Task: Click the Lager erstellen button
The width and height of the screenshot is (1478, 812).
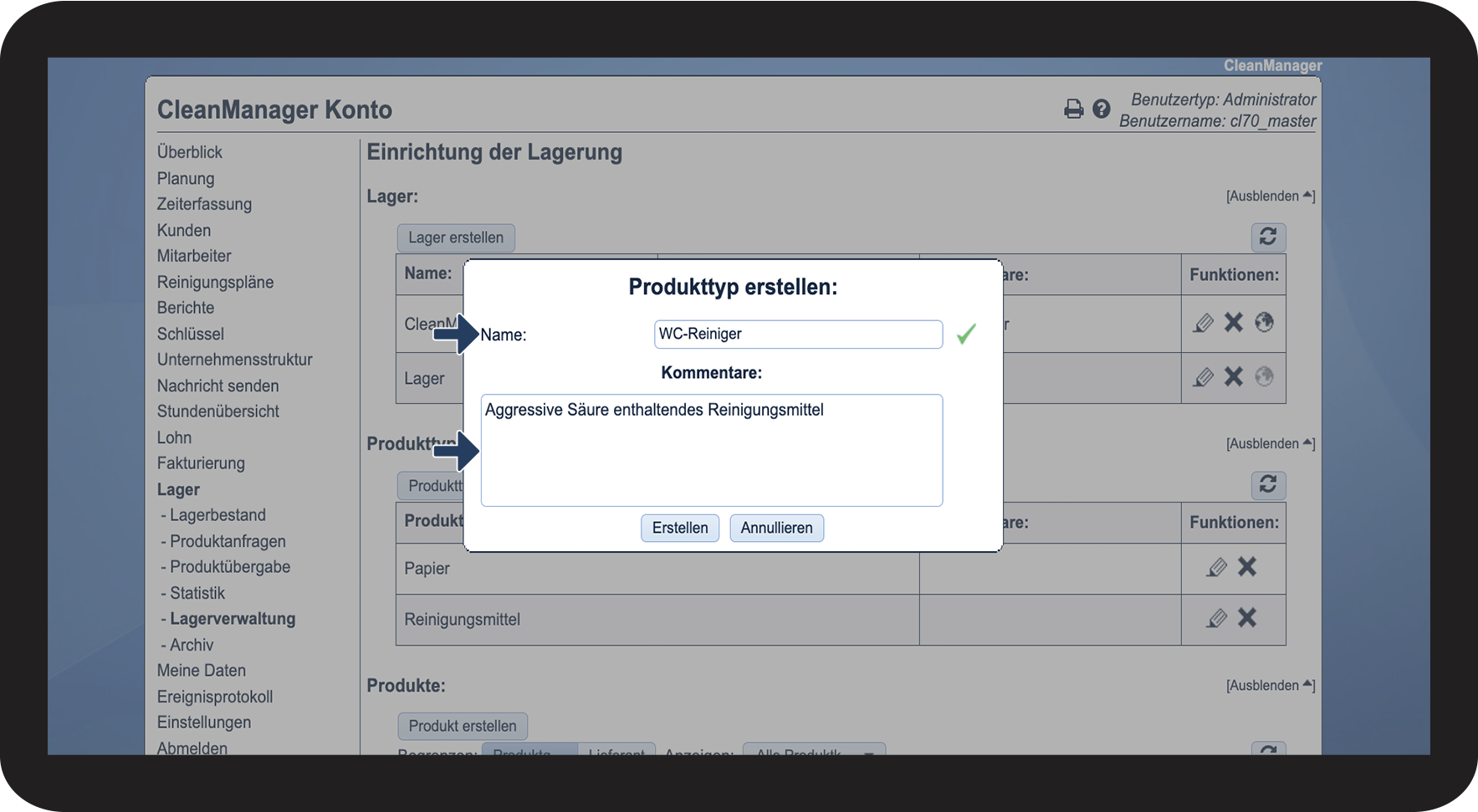Action: 456,237
